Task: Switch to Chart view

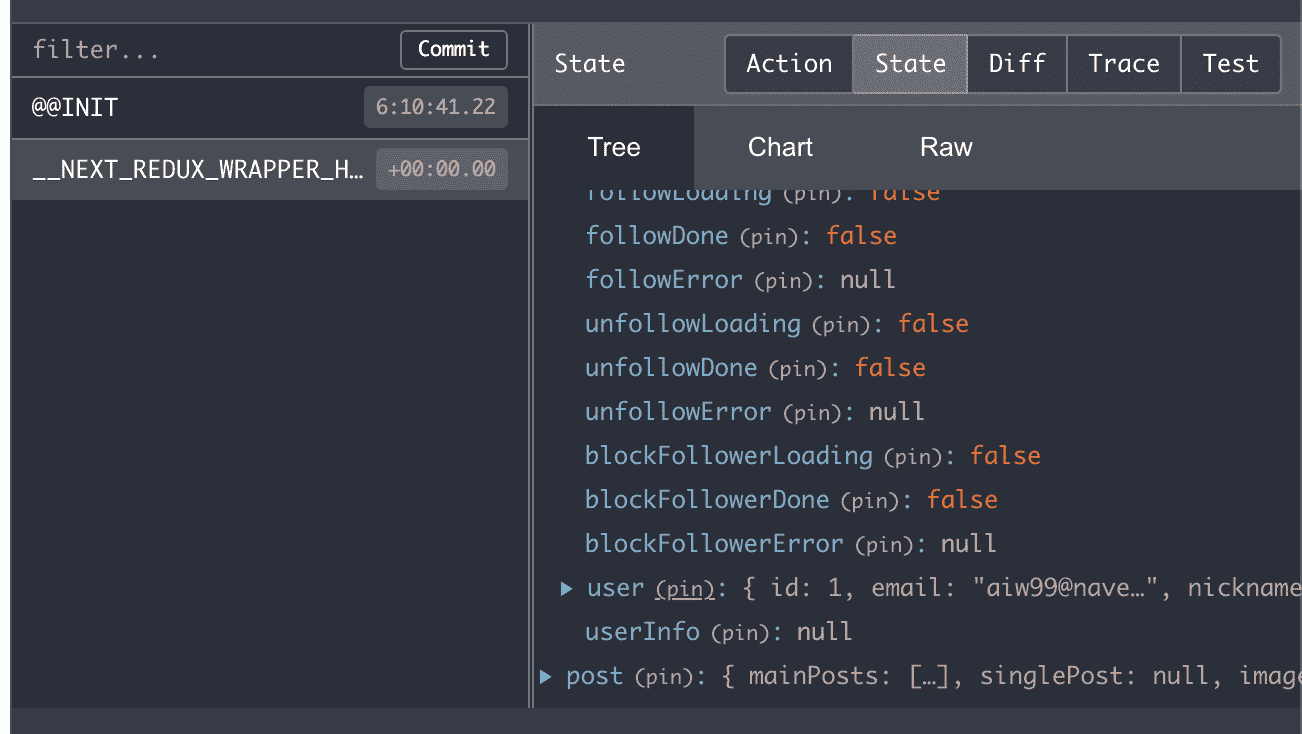Action: [780, 148]
